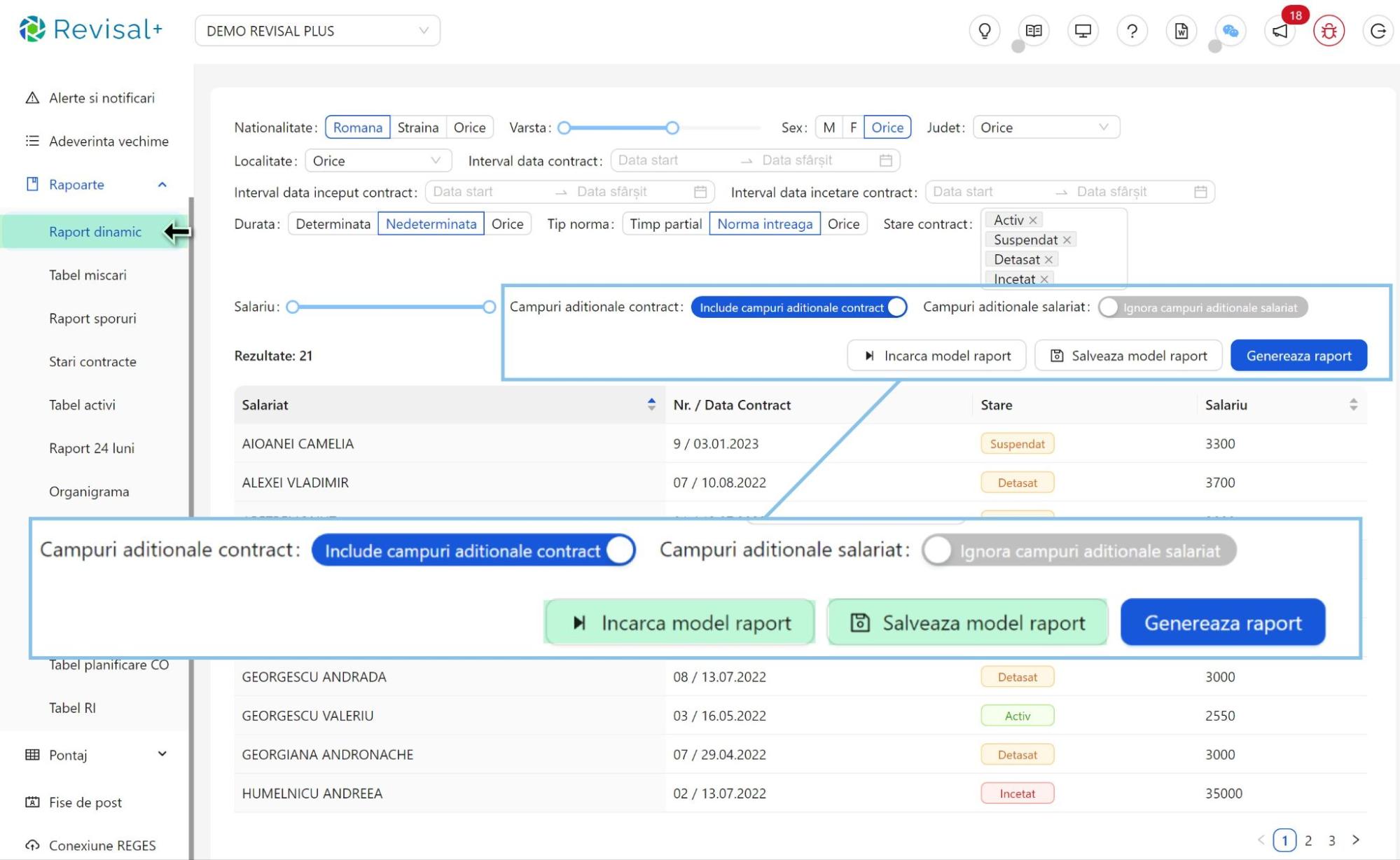Open the book manual icon
The image size is (1400, 860).
pyautogui.click(x=1033, y=31)
